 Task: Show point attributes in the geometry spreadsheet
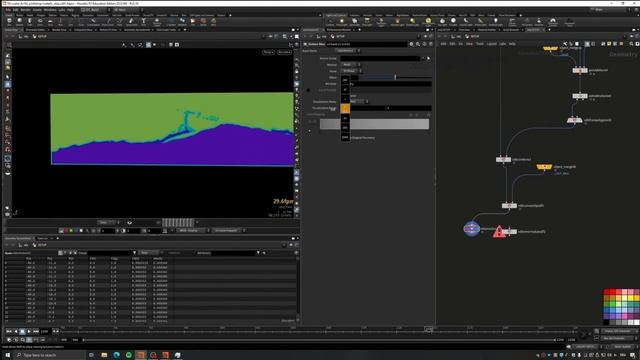point(60,253)
